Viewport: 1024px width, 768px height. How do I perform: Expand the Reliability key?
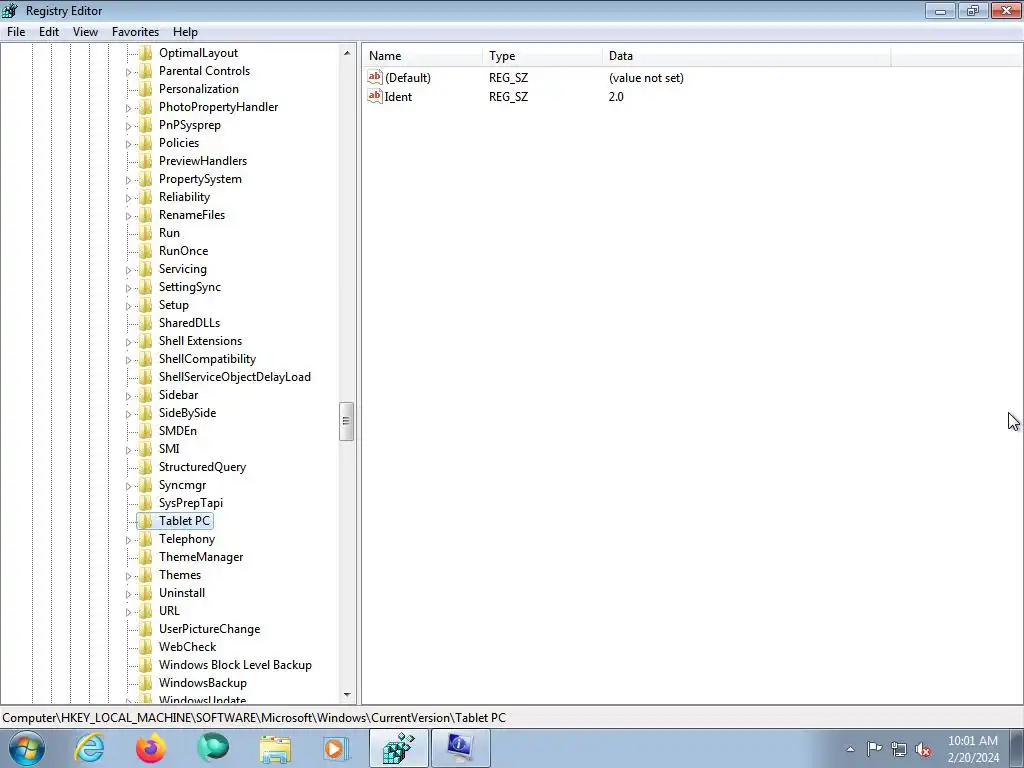pyautogui.click(x=129, y=198)
